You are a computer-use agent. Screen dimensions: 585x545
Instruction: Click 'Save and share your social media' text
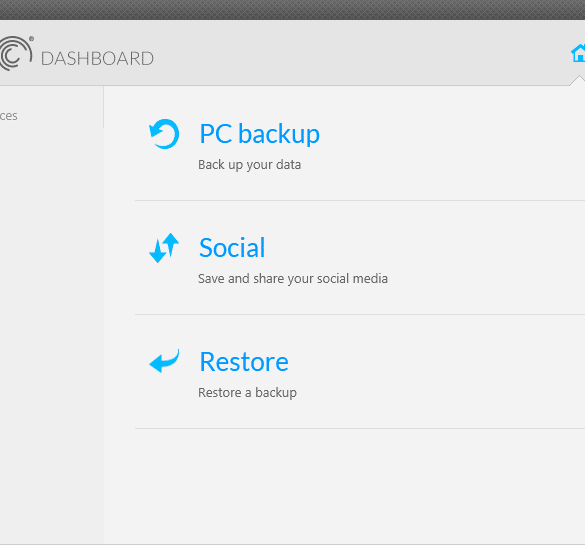[x=293, y=278]
